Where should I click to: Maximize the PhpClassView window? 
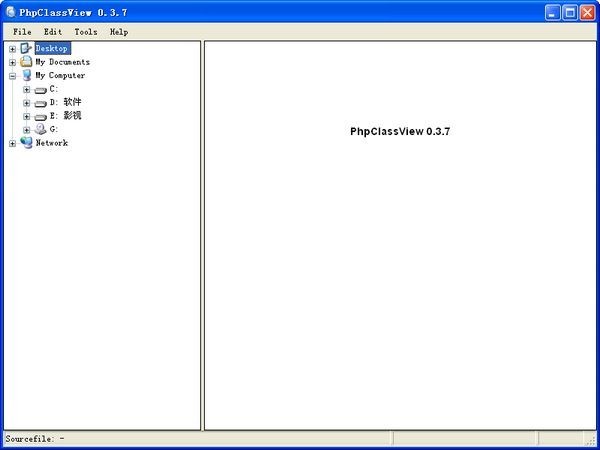570,13
